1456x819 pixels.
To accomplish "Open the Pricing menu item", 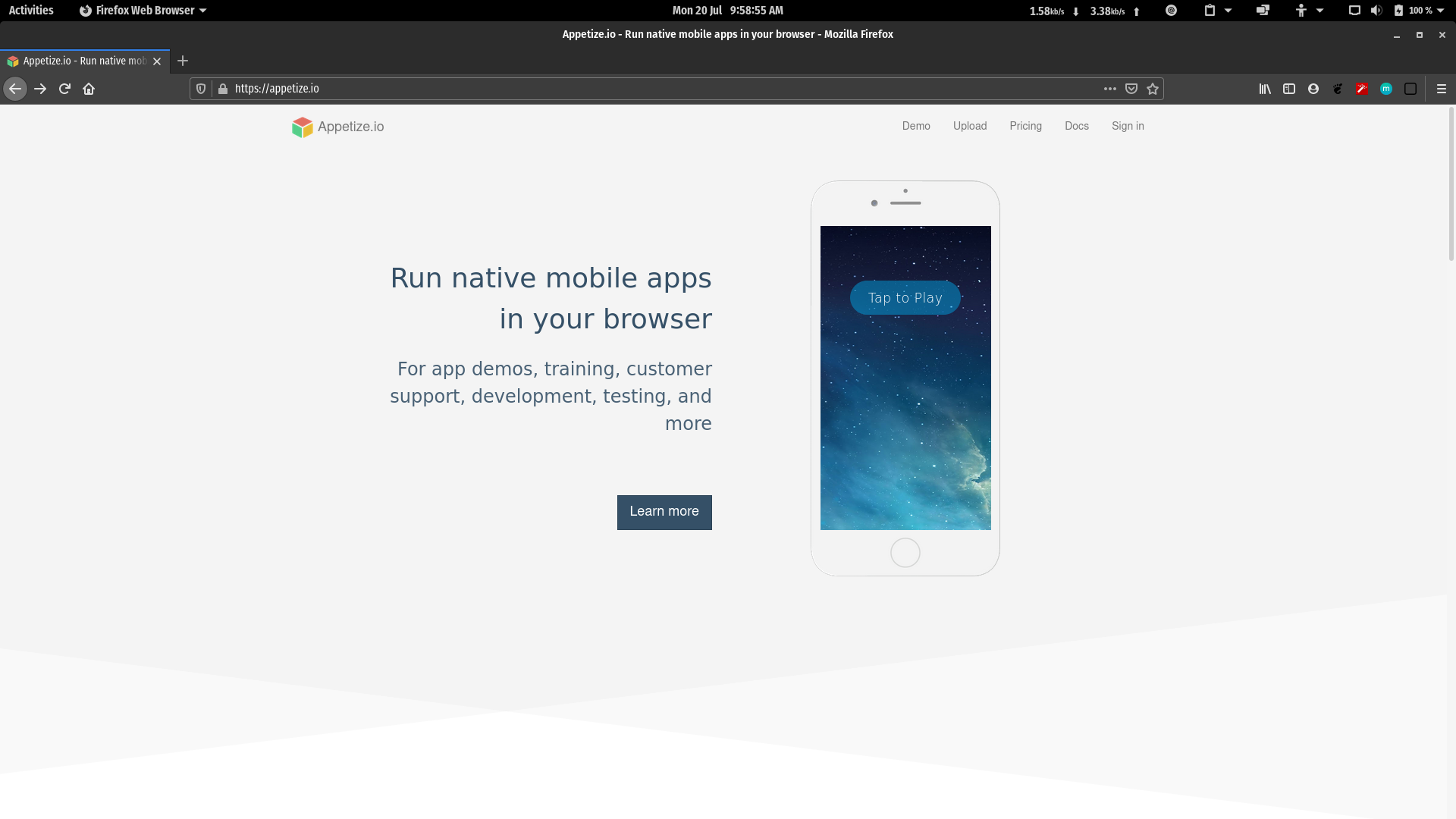I will 1025,126.
